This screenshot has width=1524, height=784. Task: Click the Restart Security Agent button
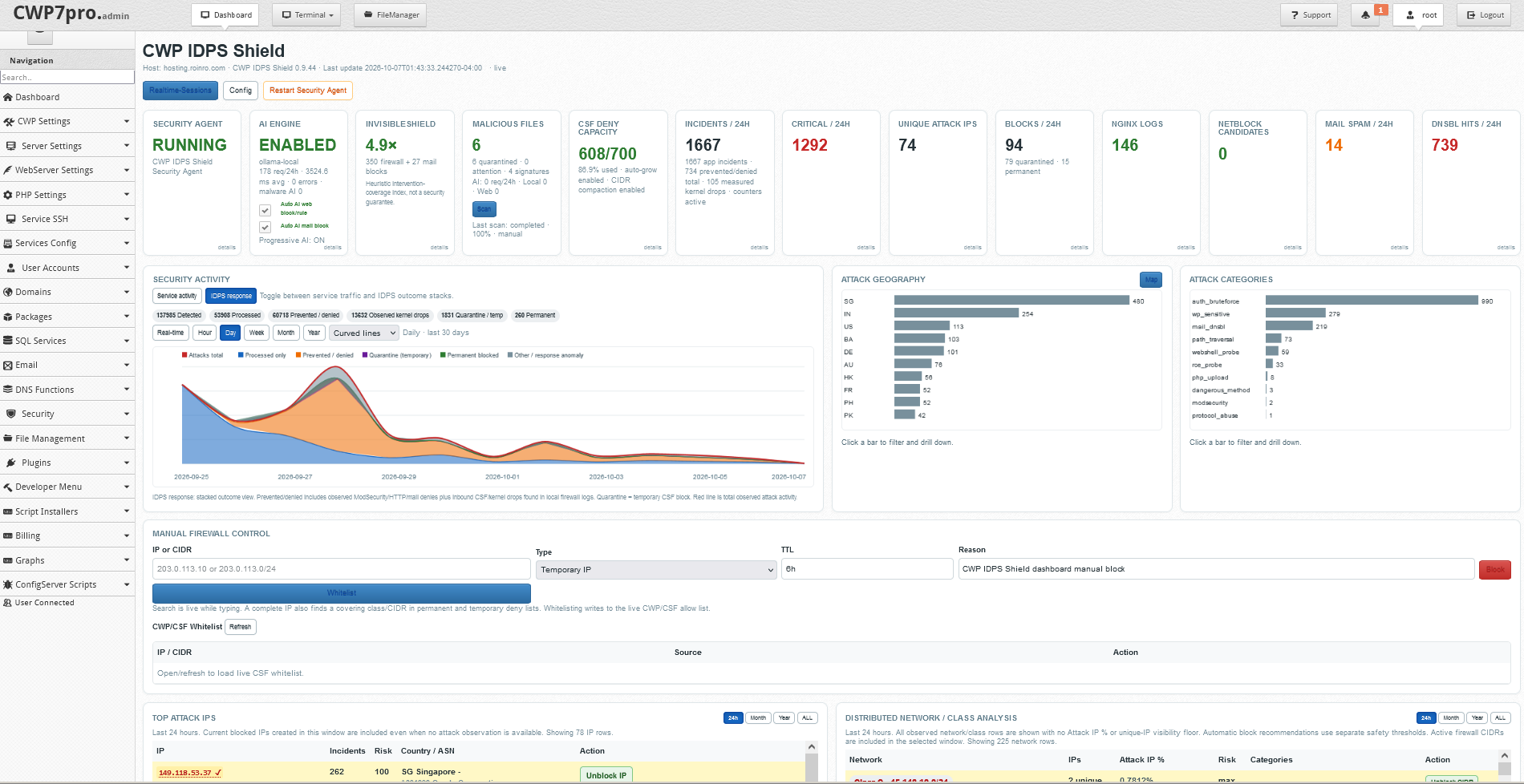click(x=308, y=91)
